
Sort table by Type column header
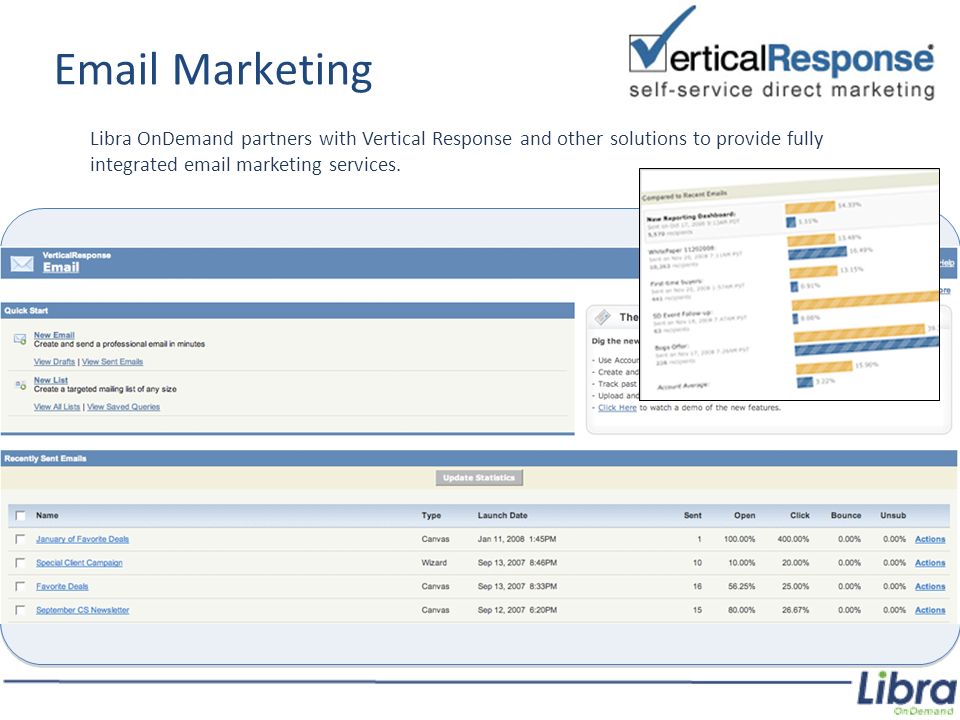(x=431, y=516)
